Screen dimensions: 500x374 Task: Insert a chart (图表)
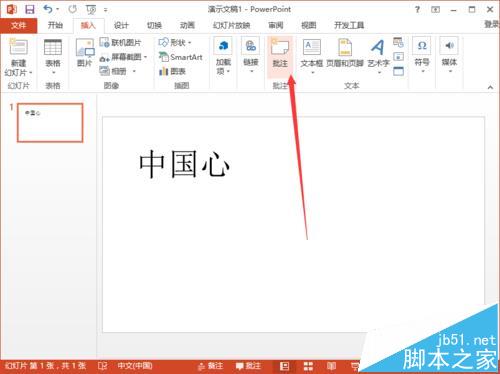pos(172,71)
